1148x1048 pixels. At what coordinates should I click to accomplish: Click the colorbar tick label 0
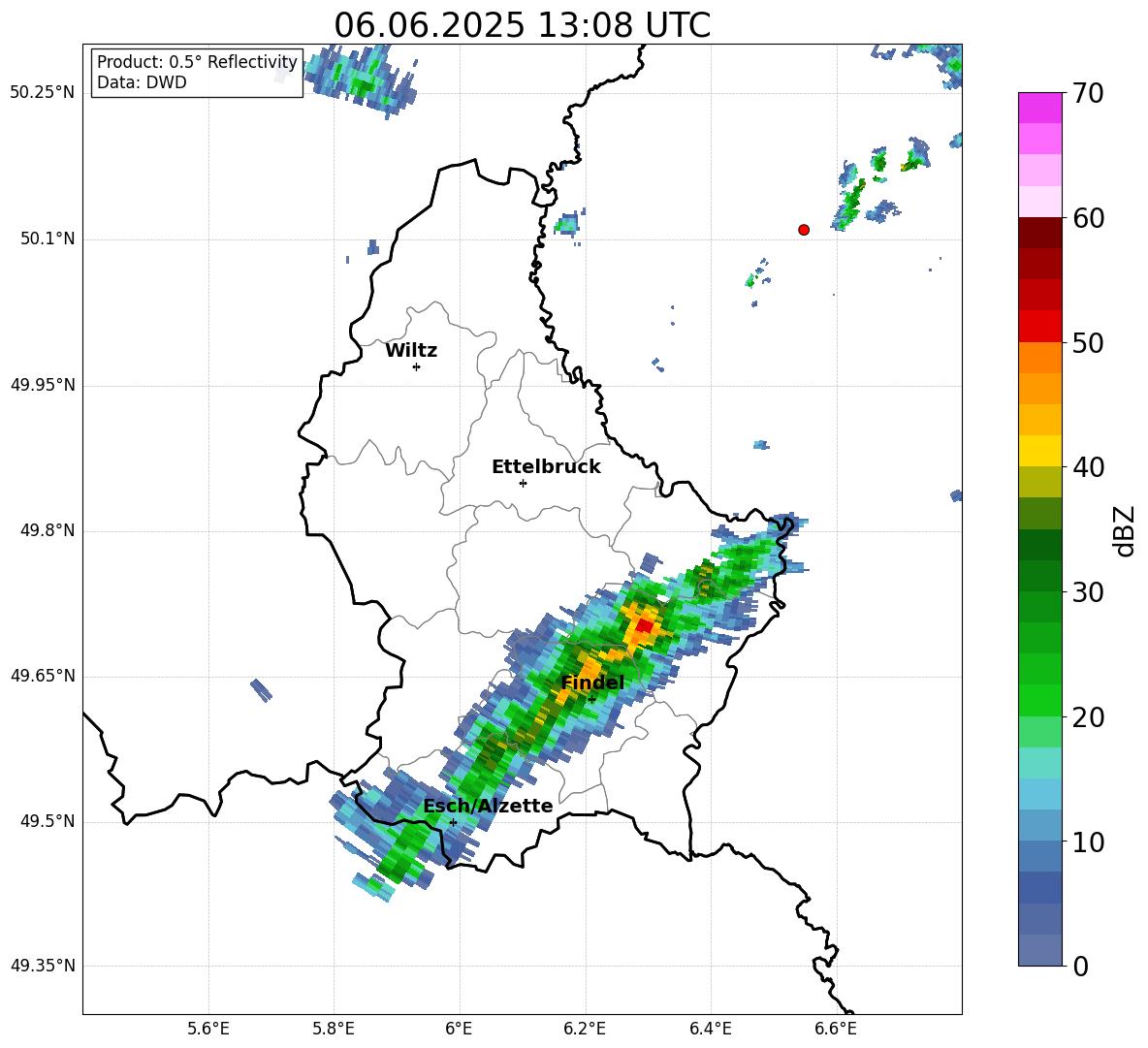click(1080, 967)
